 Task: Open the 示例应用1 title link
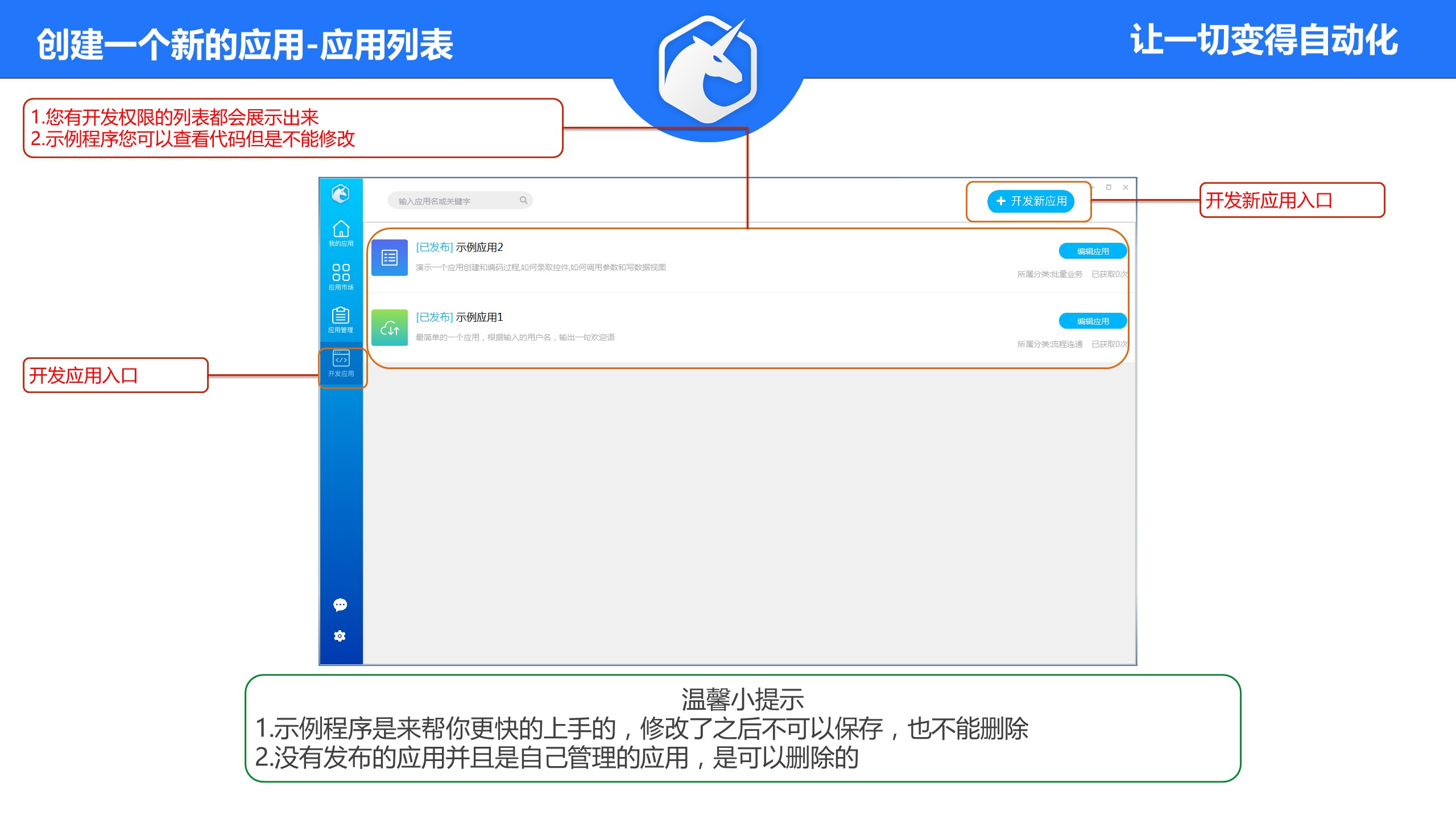point(479,317)
